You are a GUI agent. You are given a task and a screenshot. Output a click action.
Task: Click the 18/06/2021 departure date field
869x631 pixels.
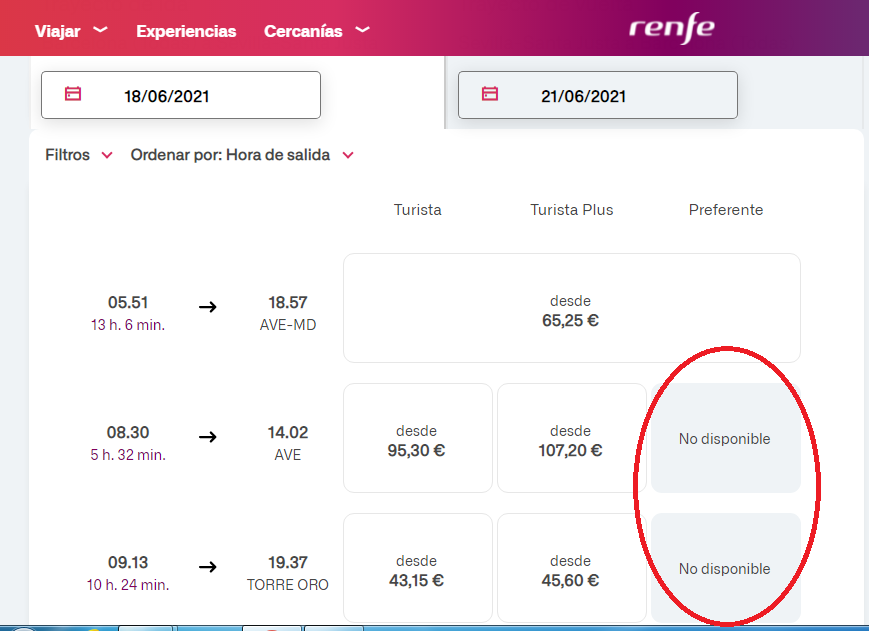coord(181,95)
